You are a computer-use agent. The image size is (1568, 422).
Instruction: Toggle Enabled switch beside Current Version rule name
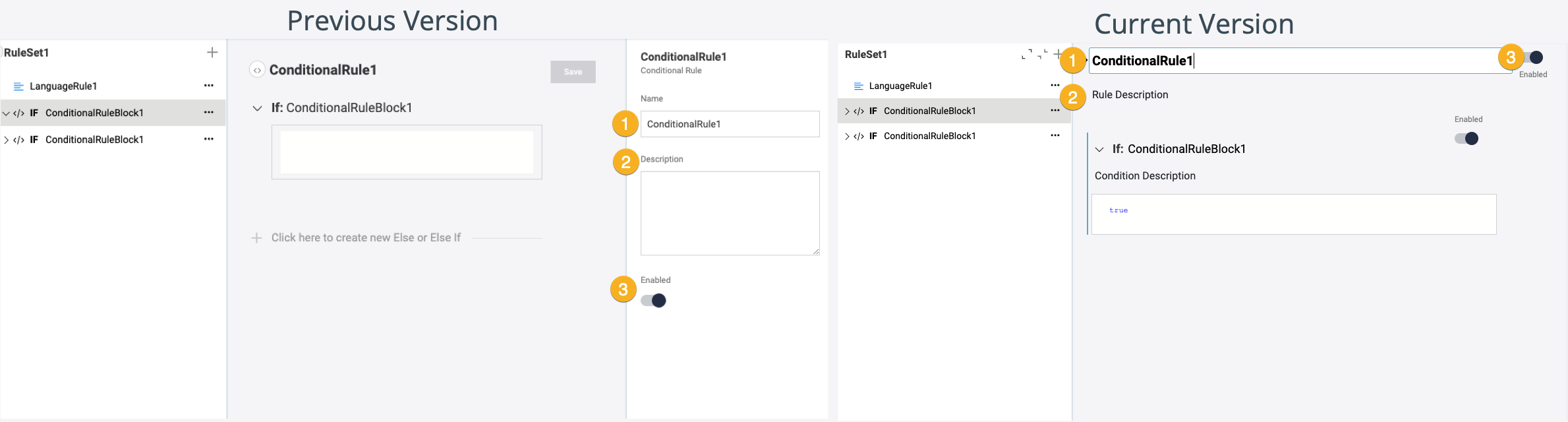pos(1534,58)
